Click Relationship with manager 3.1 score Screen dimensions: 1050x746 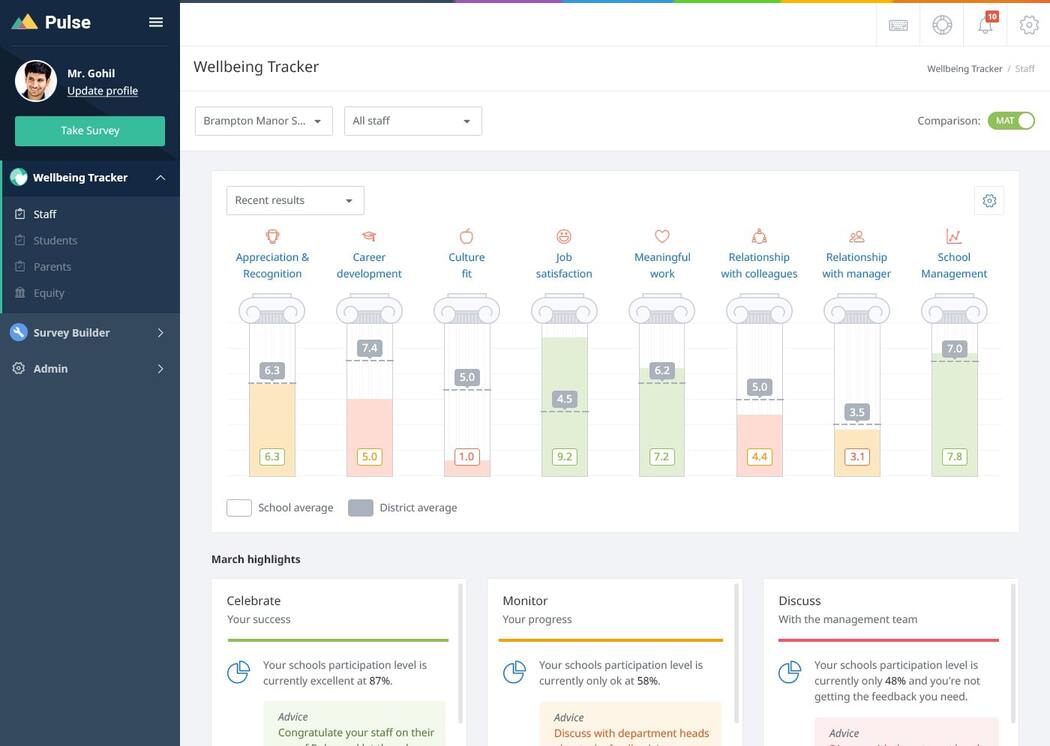(857, 457)
